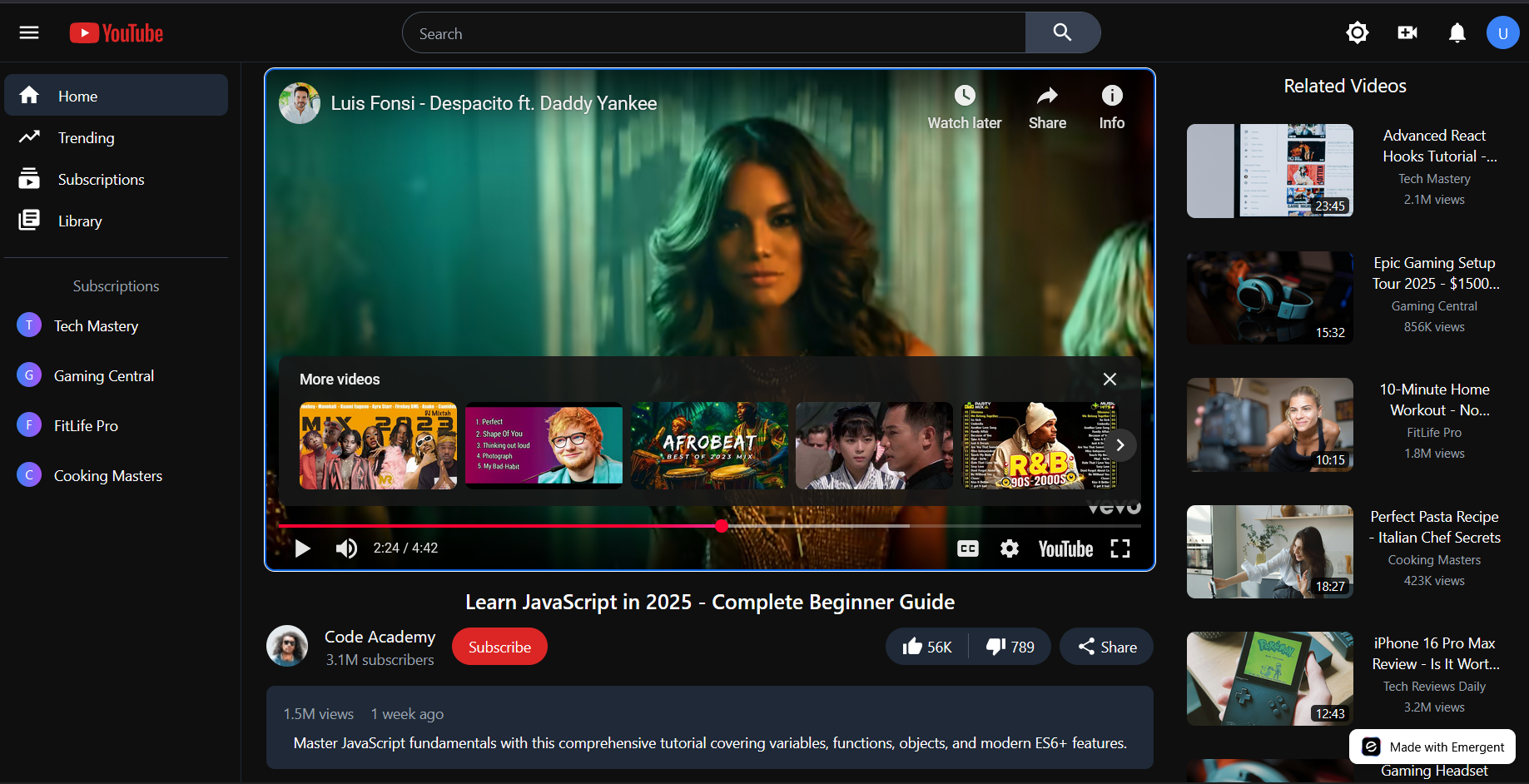Toggle the brightness theme icon
Viewport: 1529px width, 784px height.
click(x=1358, y=32)
